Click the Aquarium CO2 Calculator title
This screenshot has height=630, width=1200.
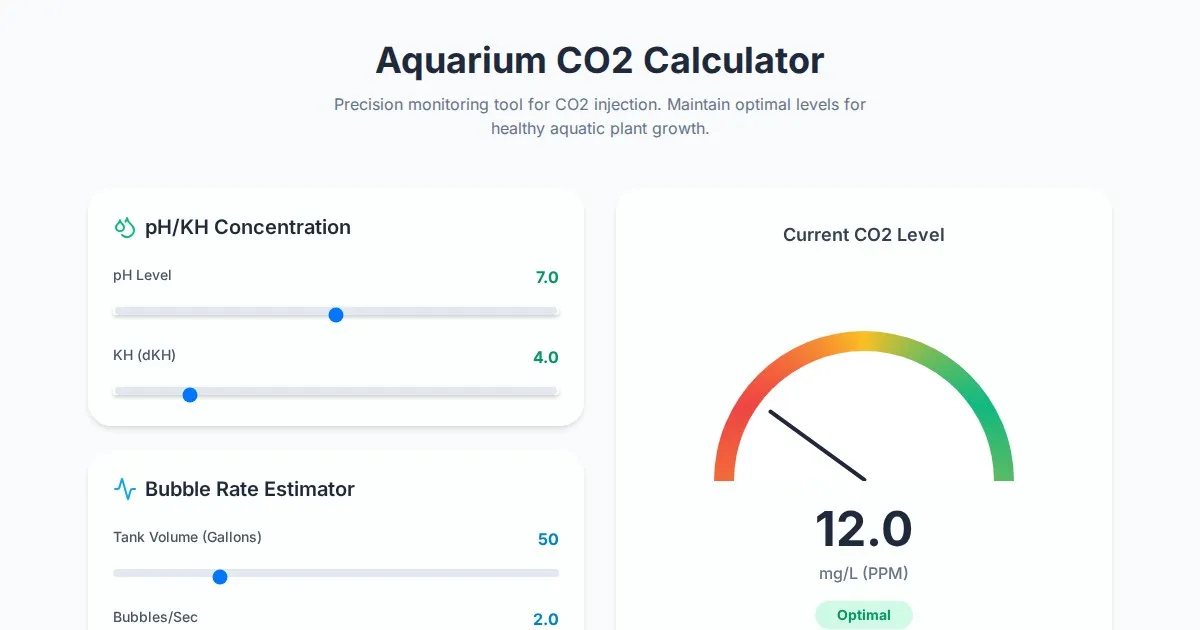coord(600,61)
